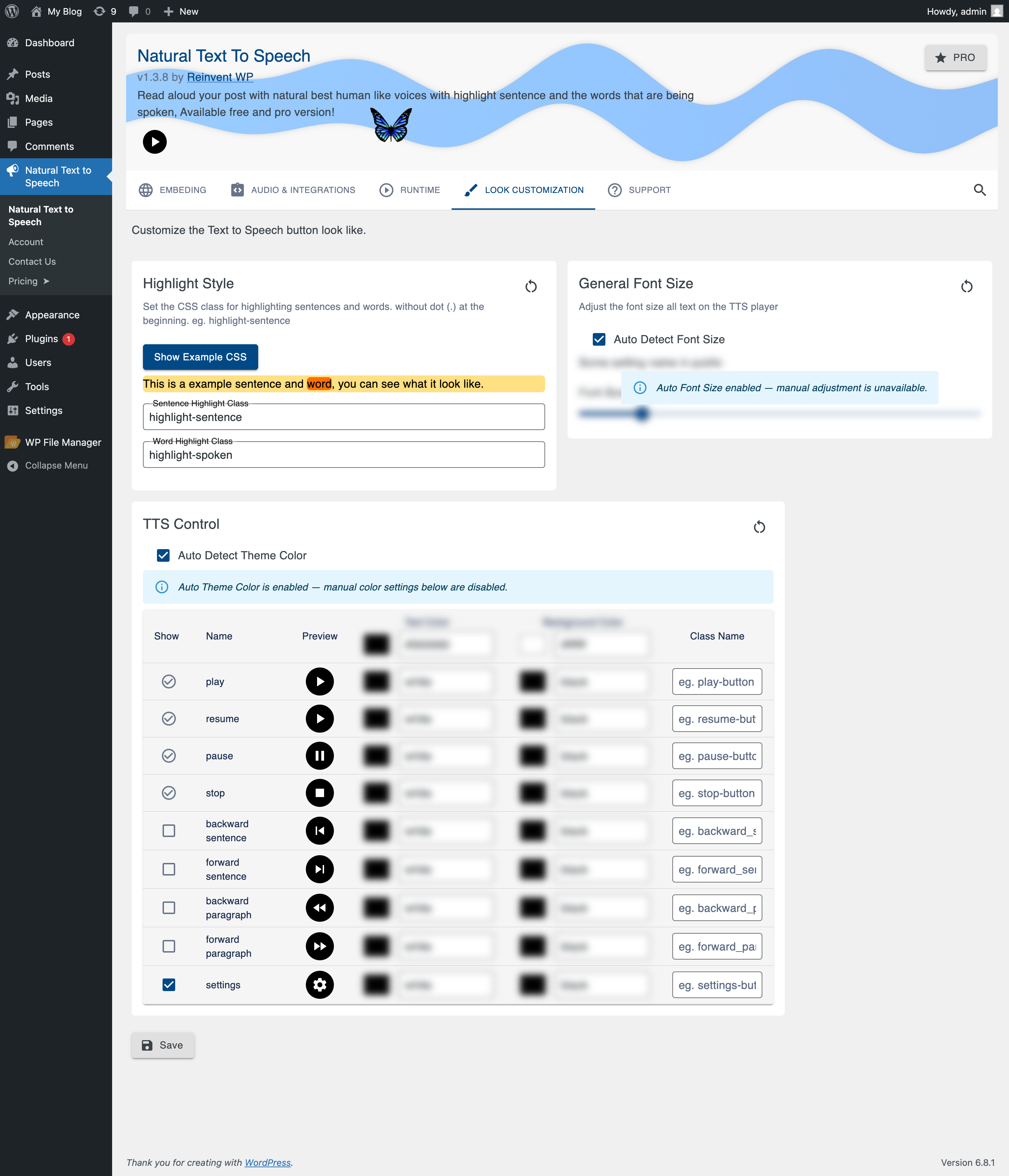
Task: Toggle Auto Detect Font Size checkbox
Action: point(599,339)
